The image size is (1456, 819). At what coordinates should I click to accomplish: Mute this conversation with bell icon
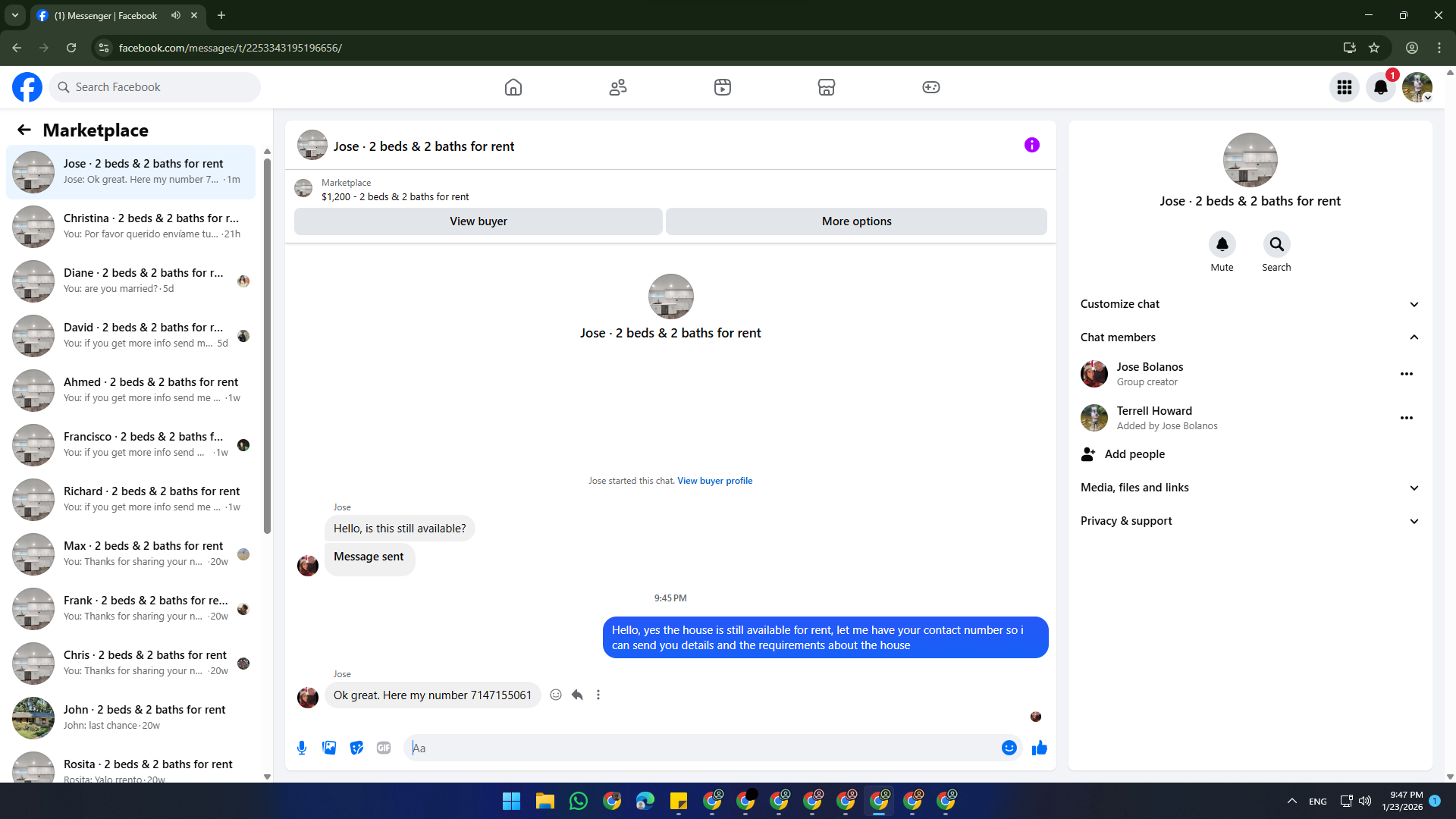tap(1222, 244)
